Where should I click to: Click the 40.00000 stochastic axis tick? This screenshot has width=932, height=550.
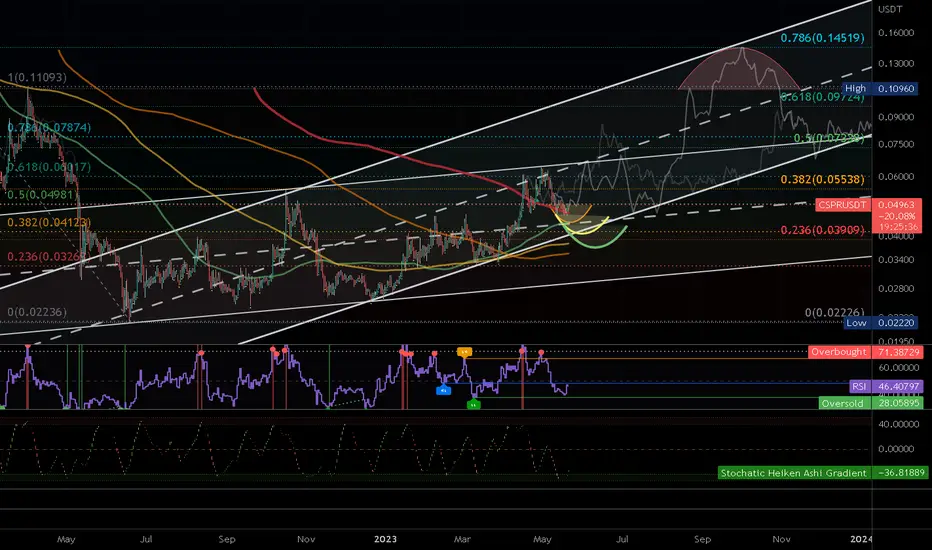point(899,425)
